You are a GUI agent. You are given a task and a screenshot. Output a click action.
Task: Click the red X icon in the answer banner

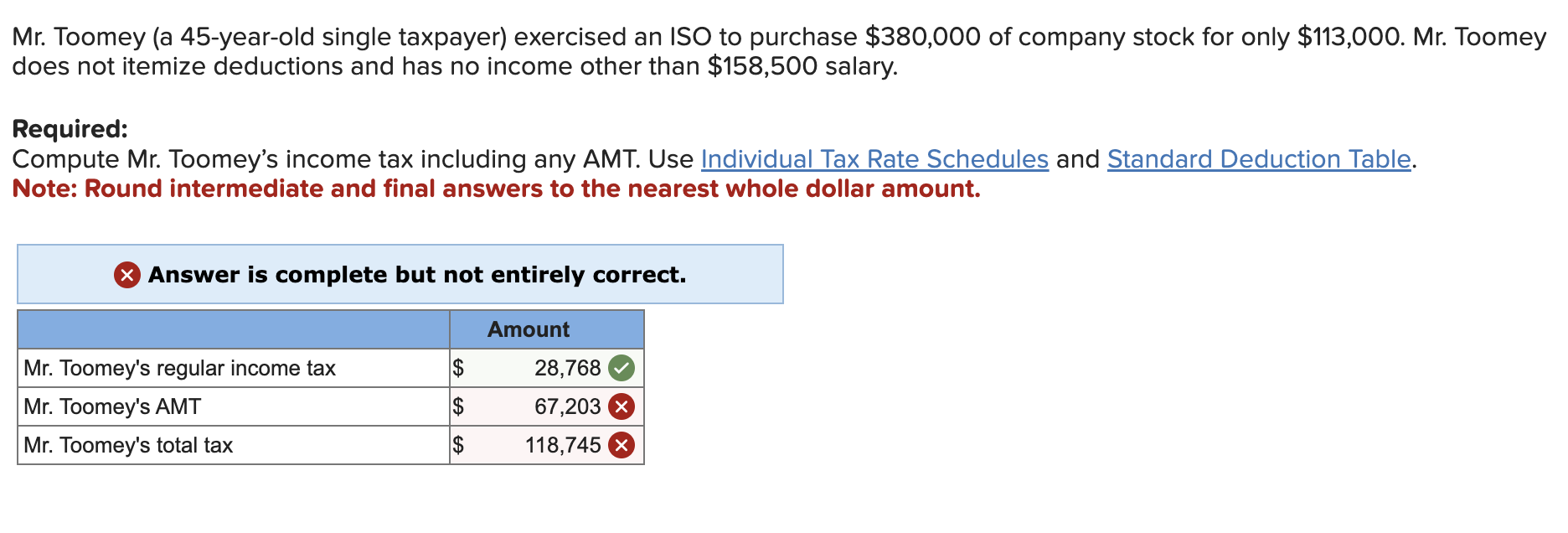click(x=126, y=274)
